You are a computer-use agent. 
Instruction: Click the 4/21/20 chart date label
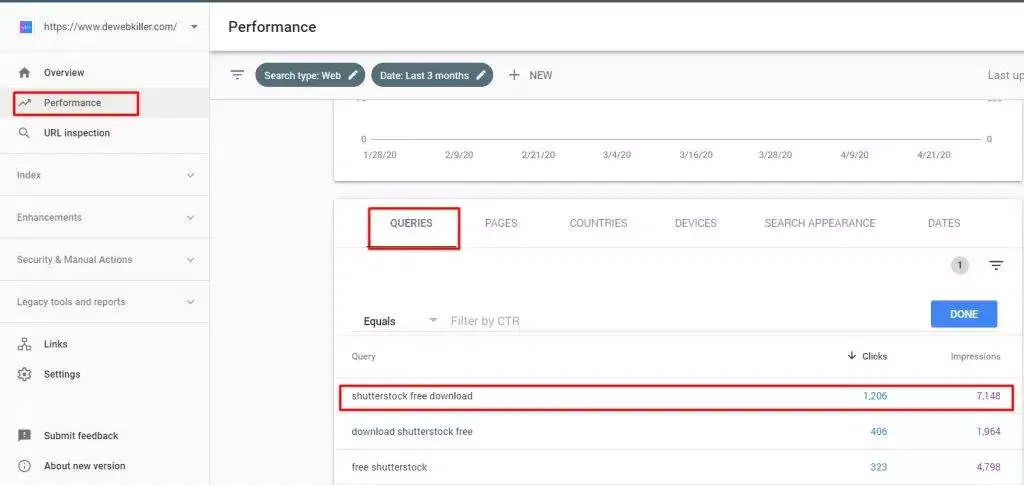pos(934,155)
